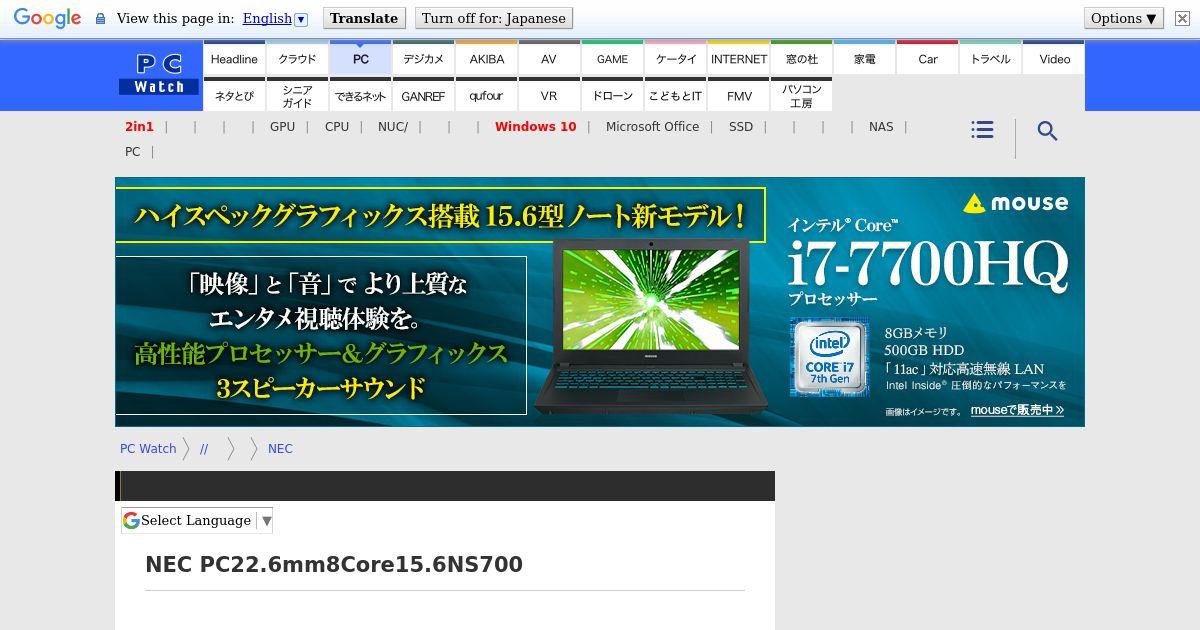Open the できるネット tab
Screen dimensions: 1200x630
tap(360, 96)
